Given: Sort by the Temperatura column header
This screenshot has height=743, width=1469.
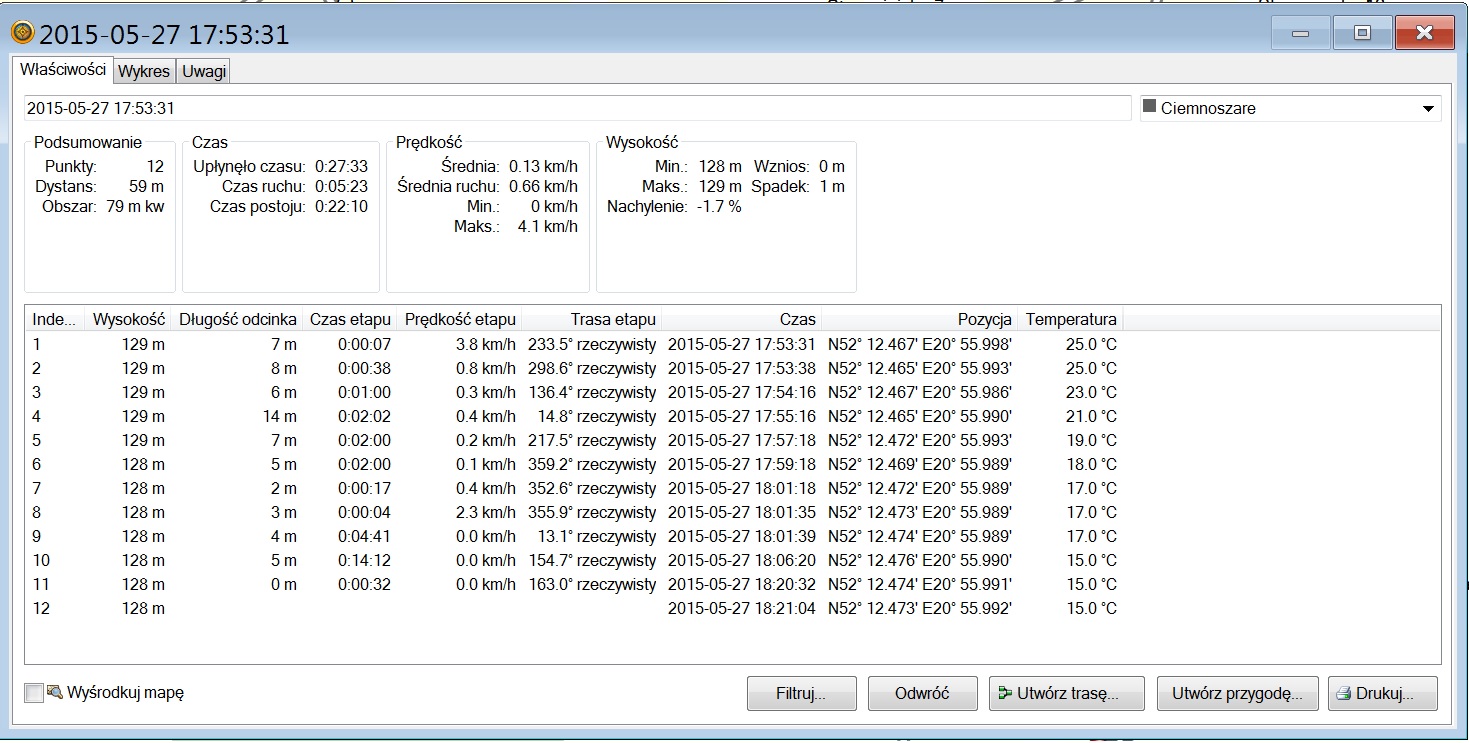Looking at the screenshot, I should 1071,320.
